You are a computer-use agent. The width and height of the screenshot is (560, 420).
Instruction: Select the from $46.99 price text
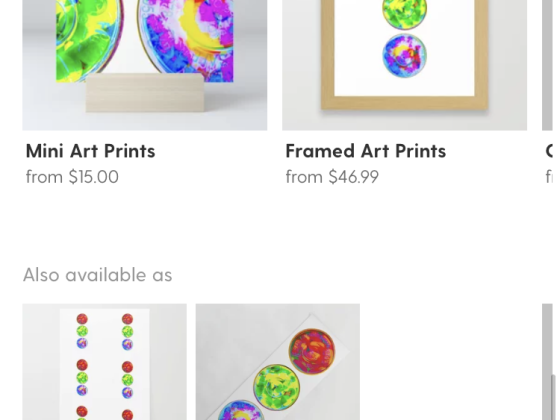(x=332, y=177)
